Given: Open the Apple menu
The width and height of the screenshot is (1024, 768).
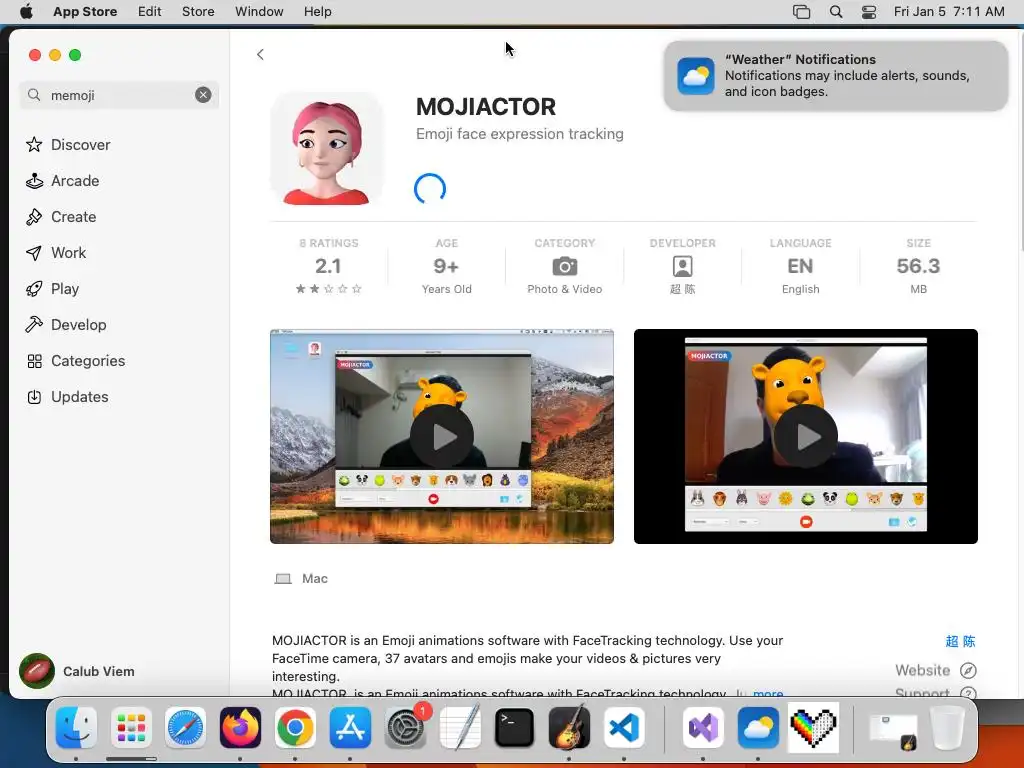Looking at the screenshot, I should 26,12.
